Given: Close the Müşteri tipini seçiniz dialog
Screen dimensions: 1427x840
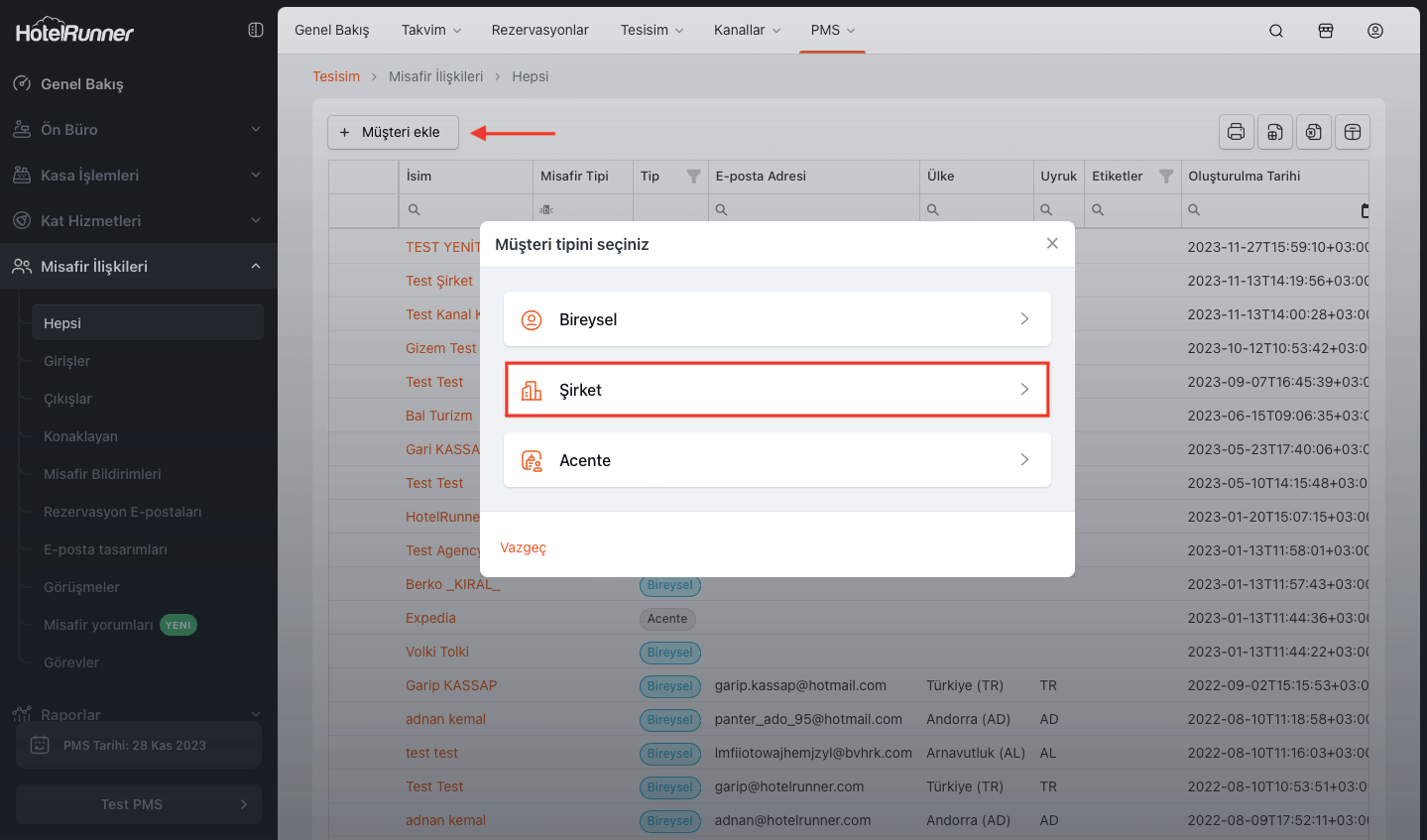Looking at the screenshot, I should (x=1052, y=243).
